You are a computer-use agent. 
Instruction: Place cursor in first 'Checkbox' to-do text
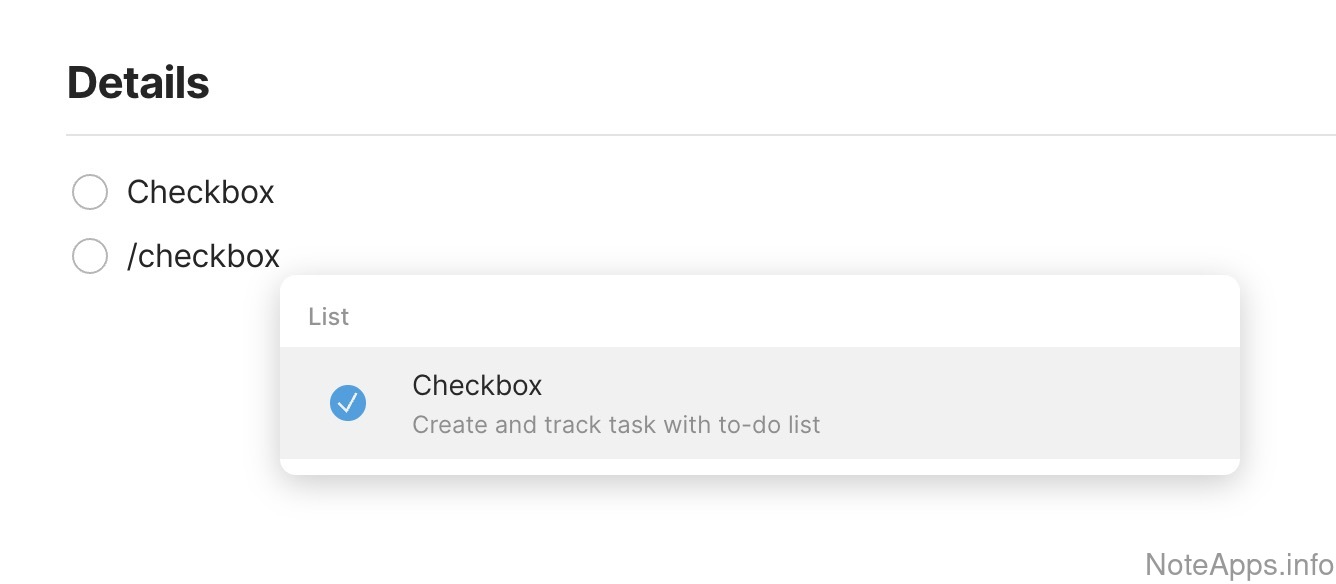(200, 192)
